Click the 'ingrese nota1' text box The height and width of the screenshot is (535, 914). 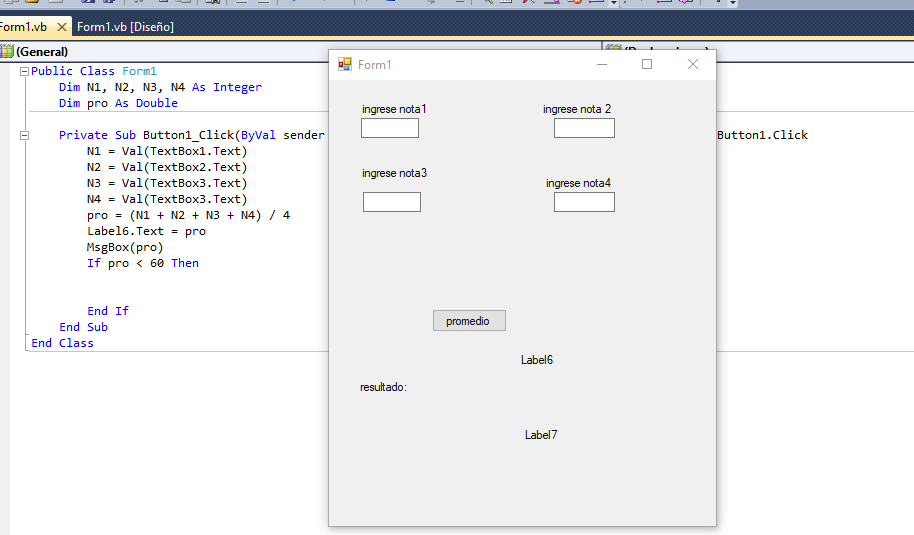tap(390, 128)
